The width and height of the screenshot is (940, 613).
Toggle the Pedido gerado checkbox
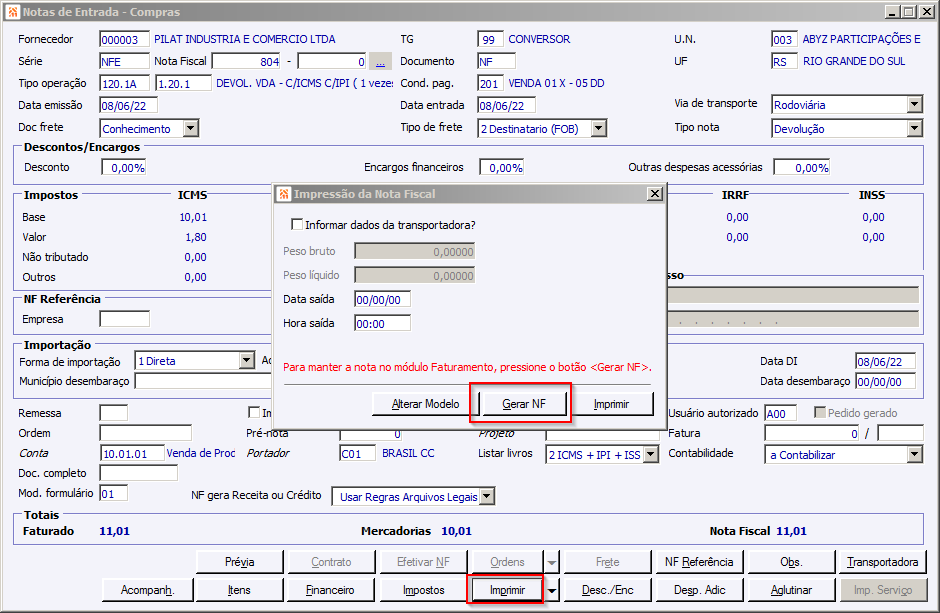coord(820,412)
